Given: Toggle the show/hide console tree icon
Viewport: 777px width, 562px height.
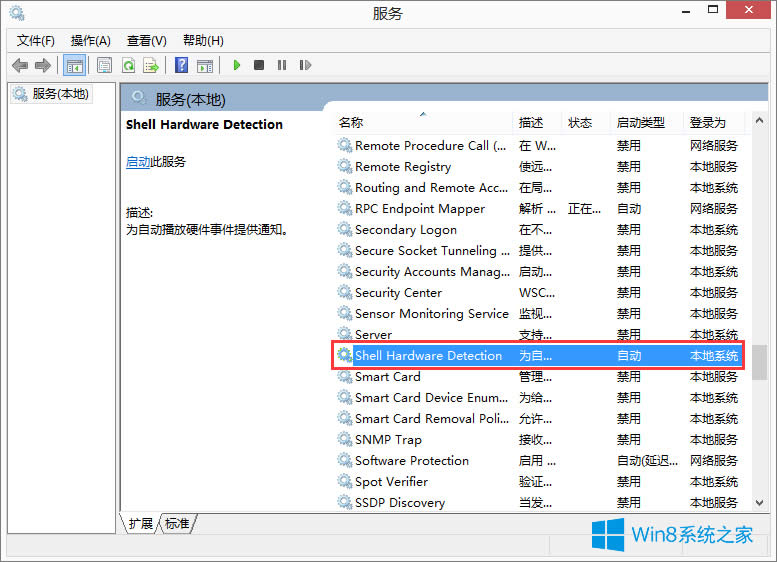Looking at the screenshot, I should pos(75,65).
